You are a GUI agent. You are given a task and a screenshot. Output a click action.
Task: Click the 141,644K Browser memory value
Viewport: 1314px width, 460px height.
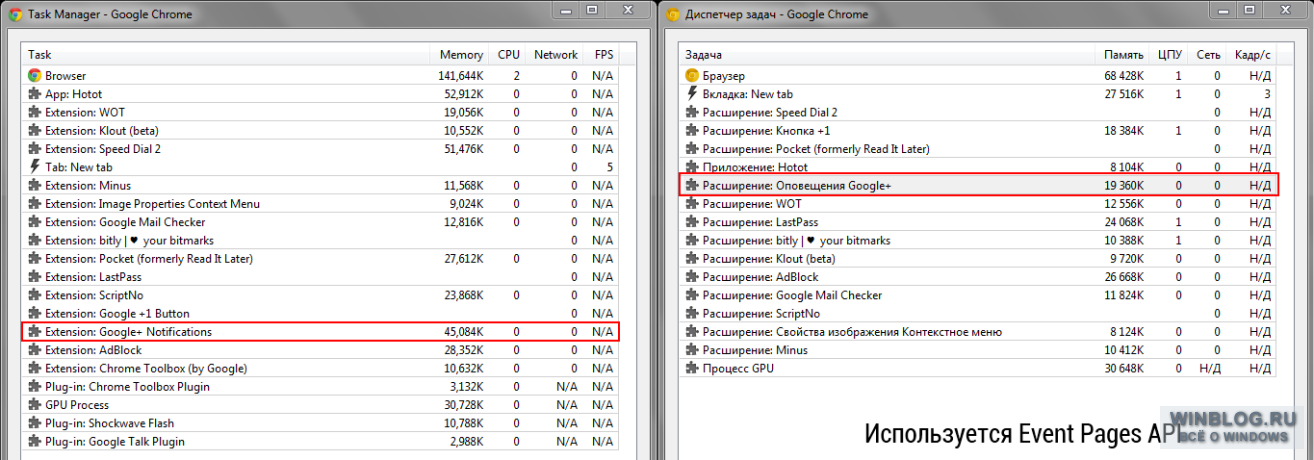coord(460,76)
